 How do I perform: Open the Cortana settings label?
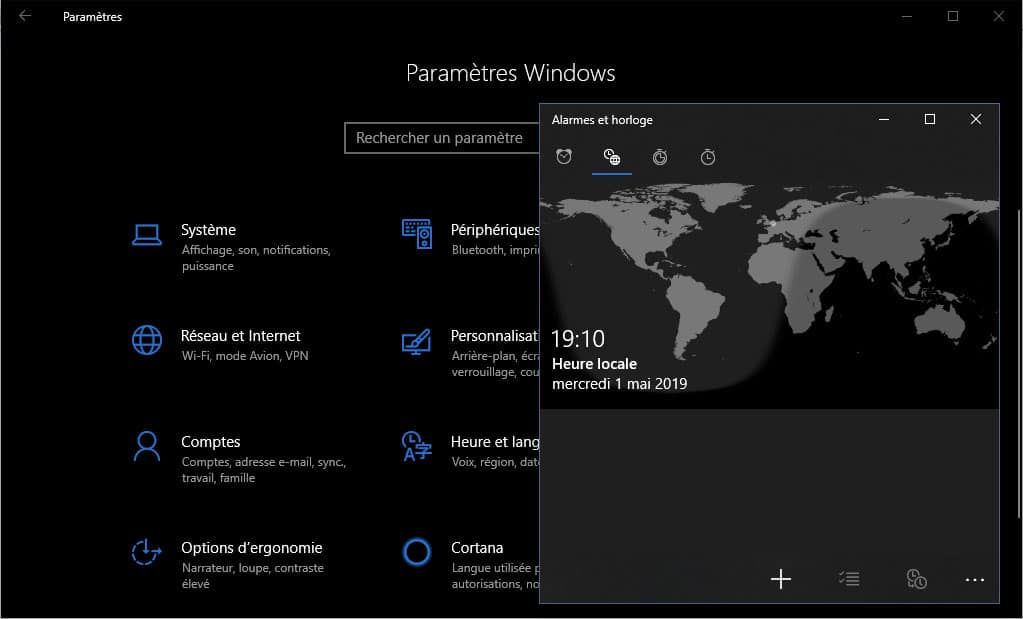(477, 548)
